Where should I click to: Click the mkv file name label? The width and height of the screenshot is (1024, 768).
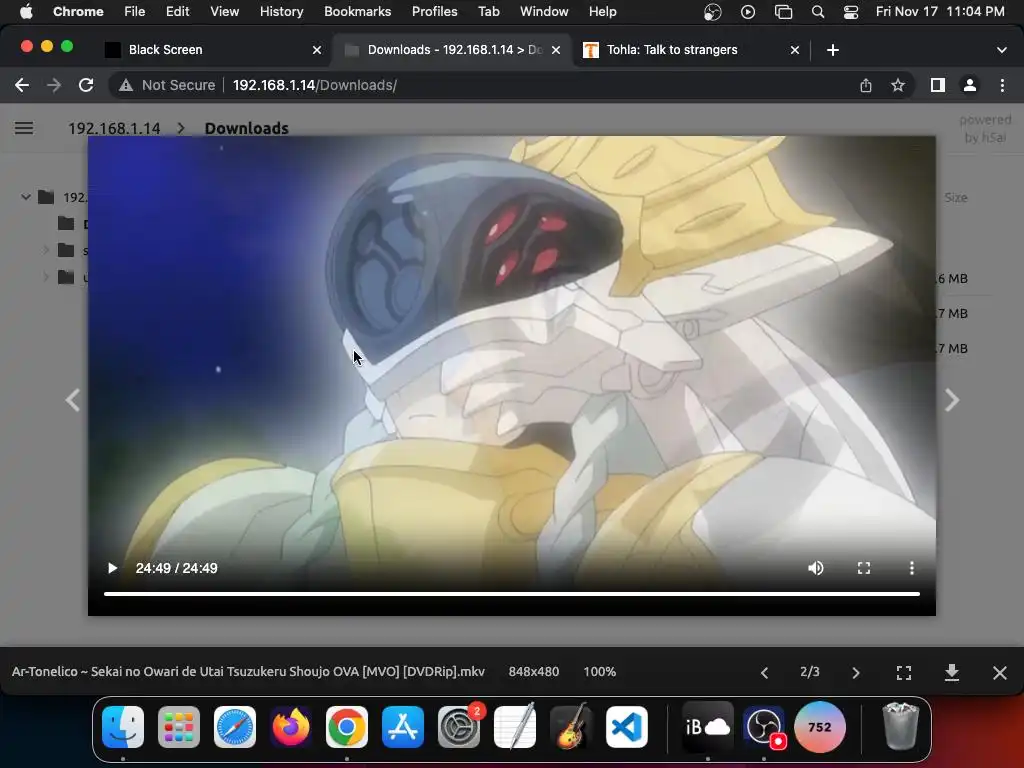tap(248, 671)
